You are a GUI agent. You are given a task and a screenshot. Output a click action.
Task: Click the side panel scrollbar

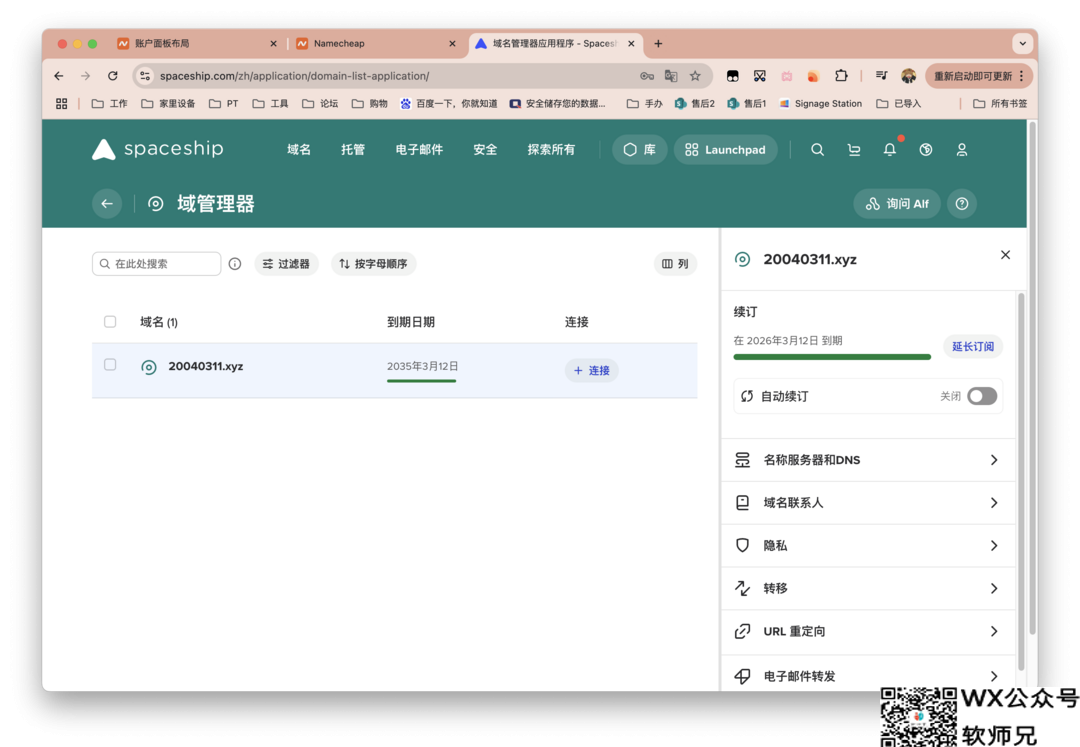(x=1020, y=481)
